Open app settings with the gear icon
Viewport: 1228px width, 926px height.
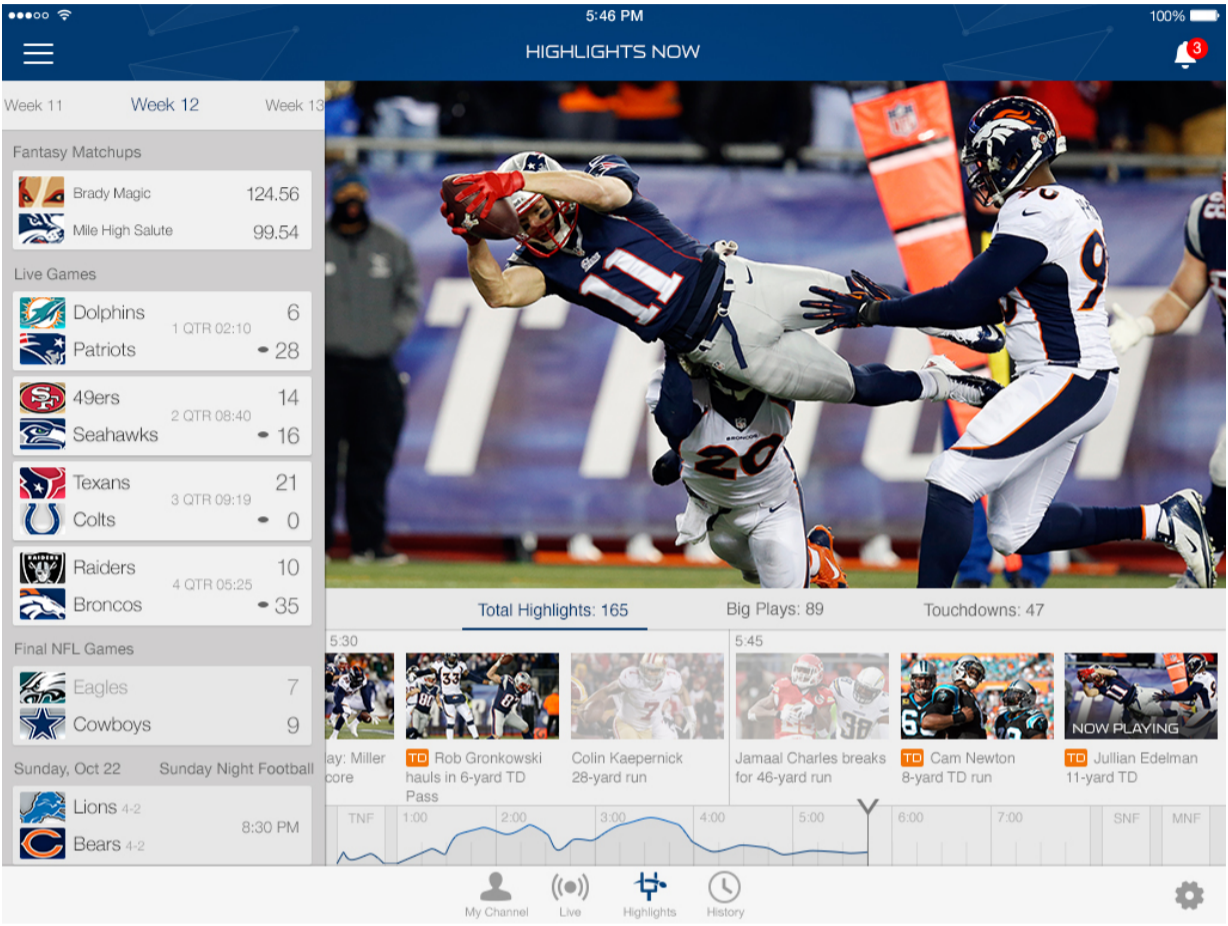click(x=1190, y=895)
